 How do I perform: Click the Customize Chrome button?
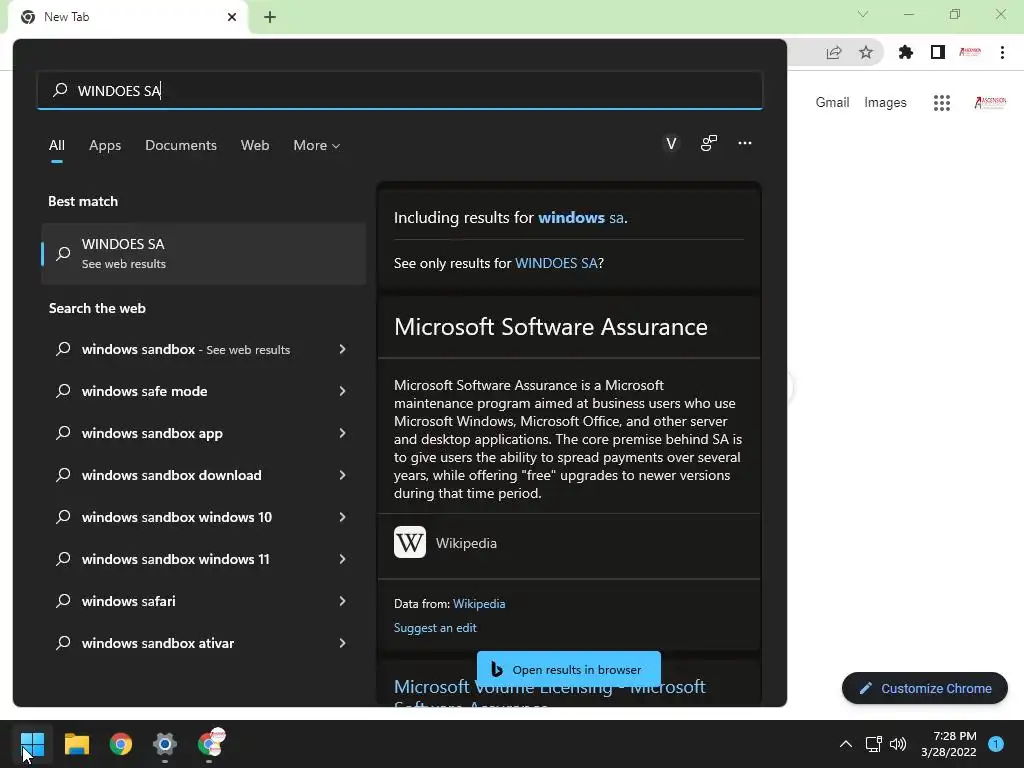925,688
